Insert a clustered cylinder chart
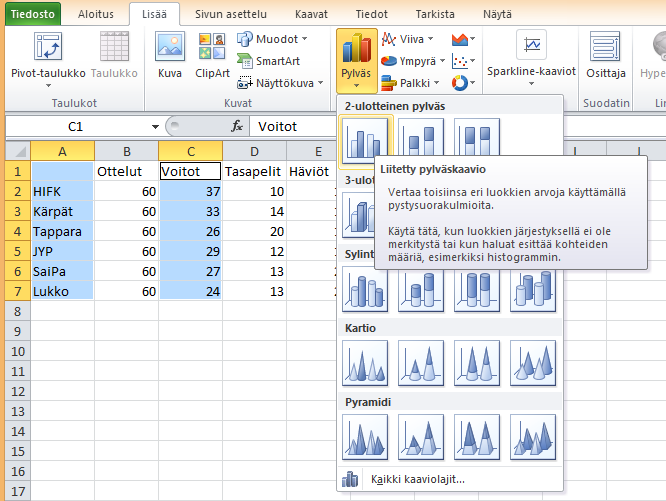Viewport: 666px width, 501px height. click(x=364, y=290)
